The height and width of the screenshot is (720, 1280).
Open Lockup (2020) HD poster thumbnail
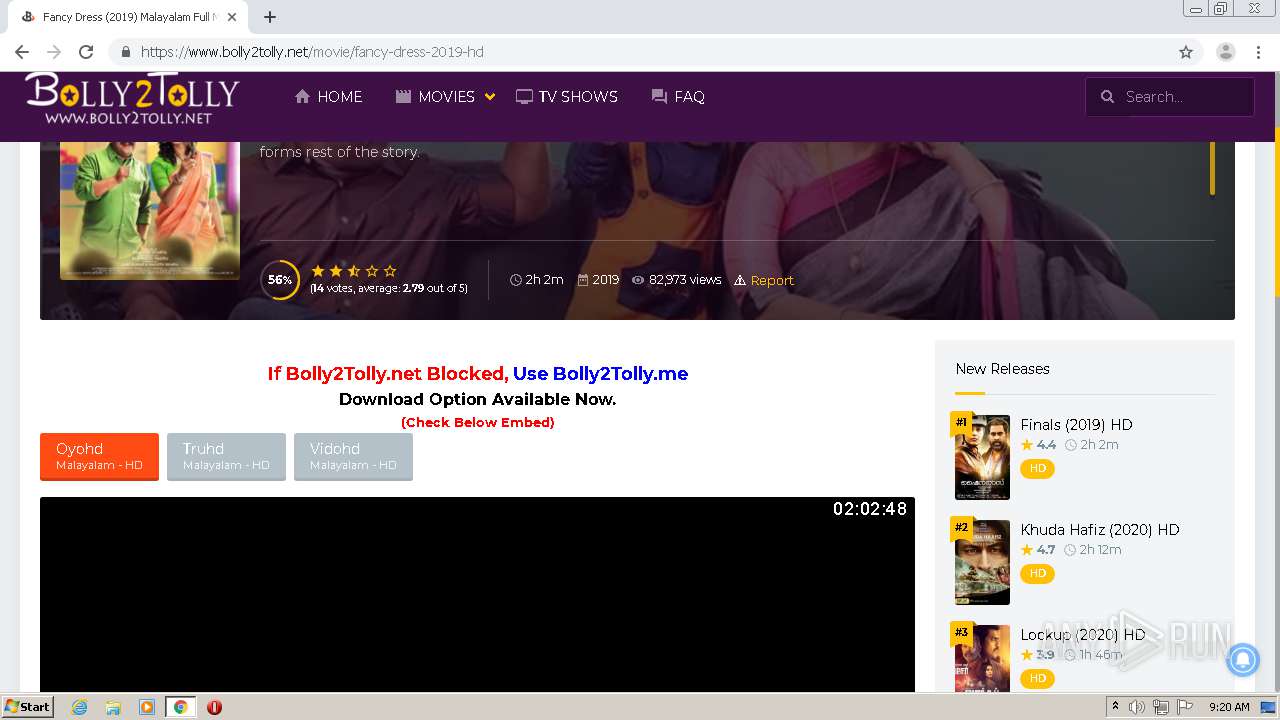tap(982, 658)
